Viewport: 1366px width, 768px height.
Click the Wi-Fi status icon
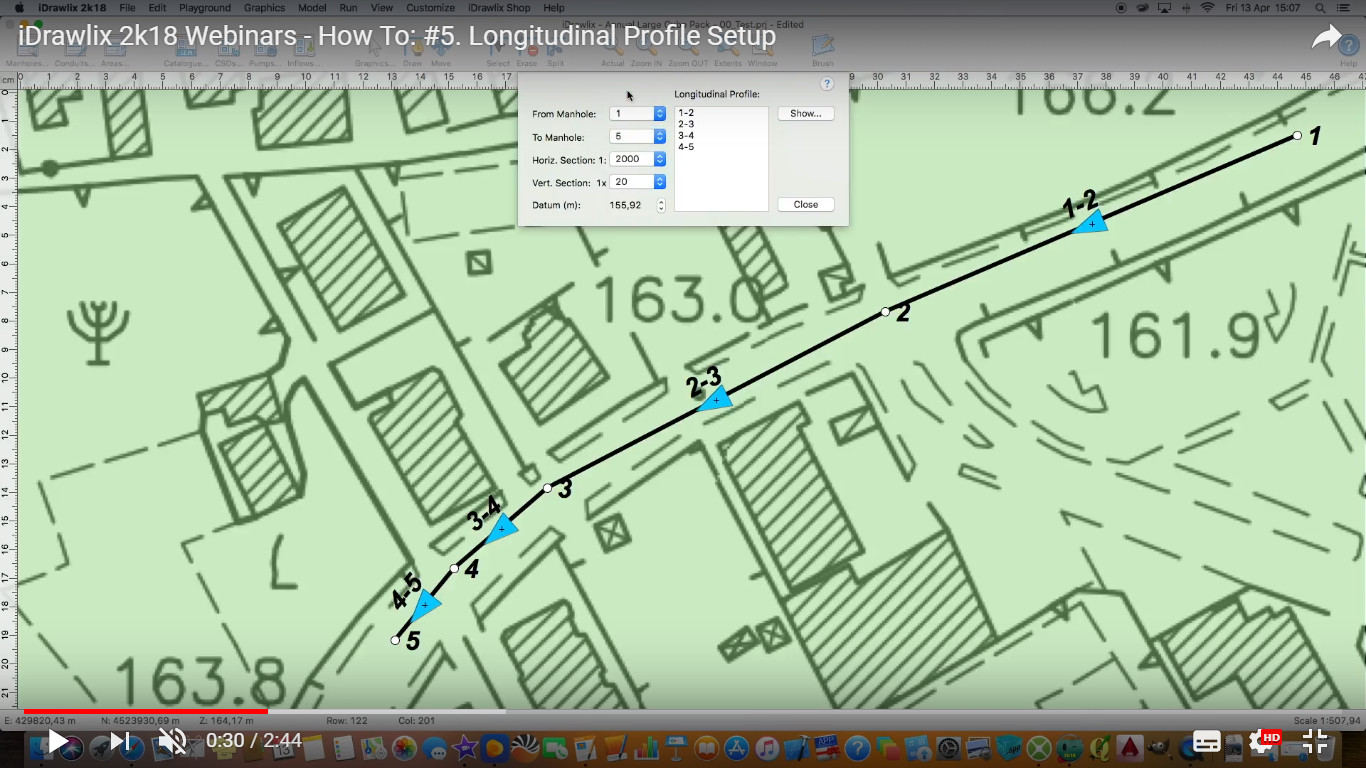[x=1207, y=7]
